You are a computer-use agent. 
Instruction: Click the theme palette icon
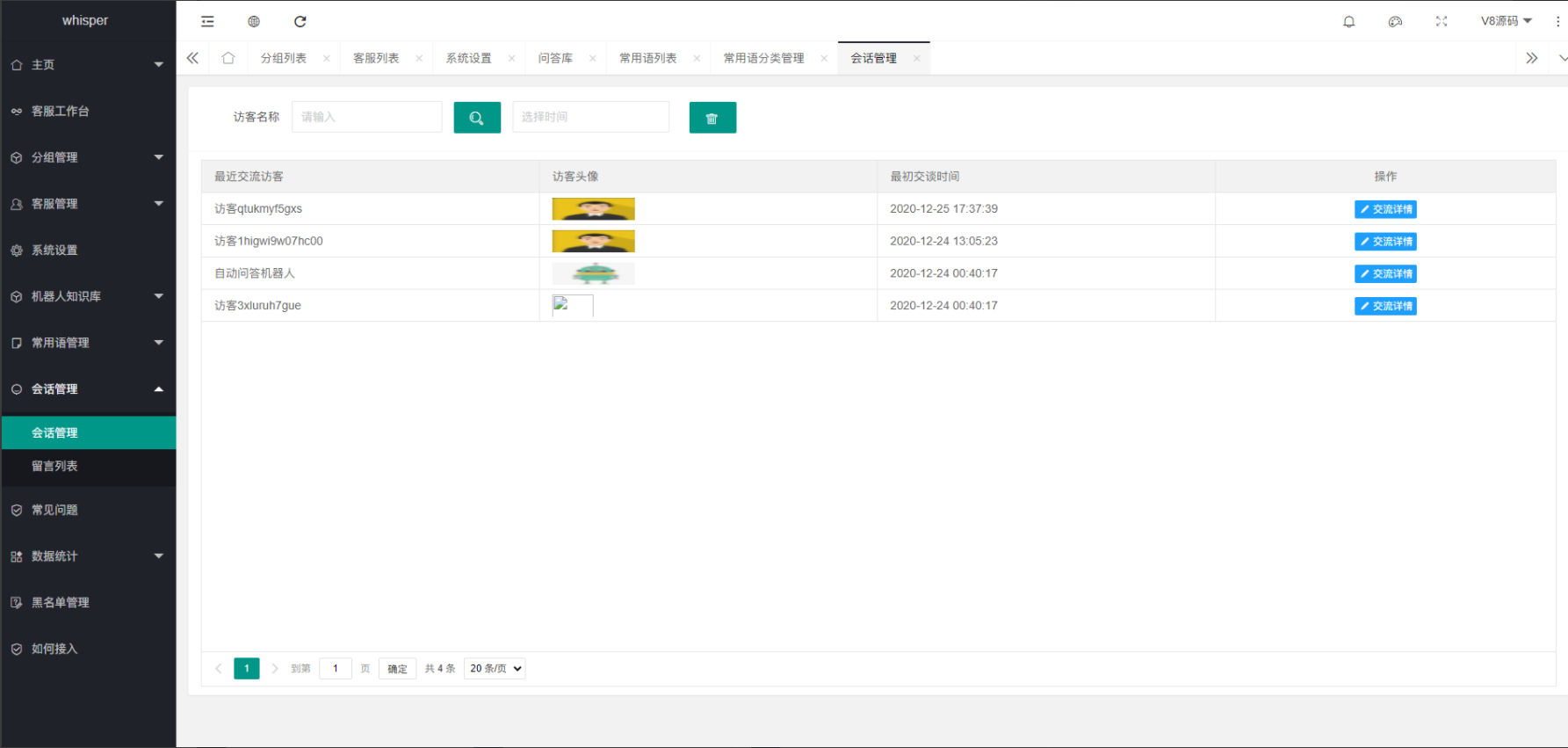point(1395,21)
